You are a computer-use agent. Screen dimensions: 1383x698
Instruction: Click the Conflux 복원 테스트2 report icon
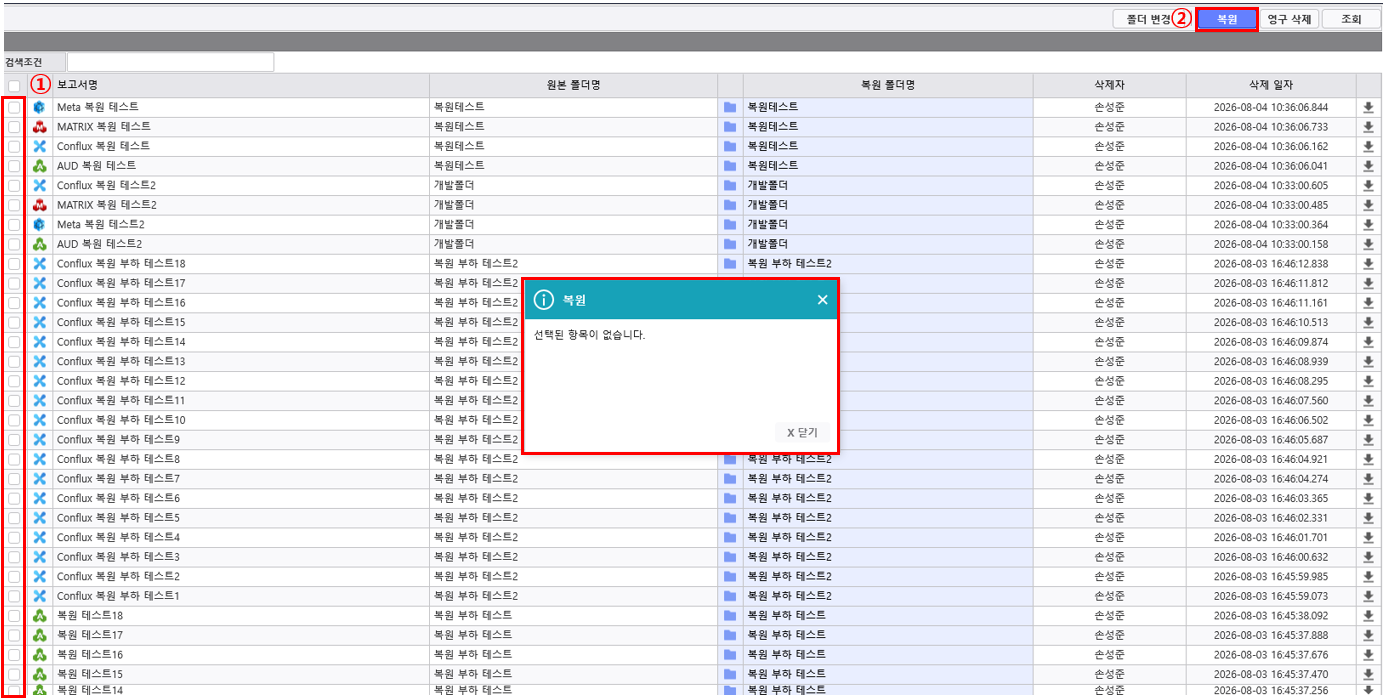(x=40, y=185)
